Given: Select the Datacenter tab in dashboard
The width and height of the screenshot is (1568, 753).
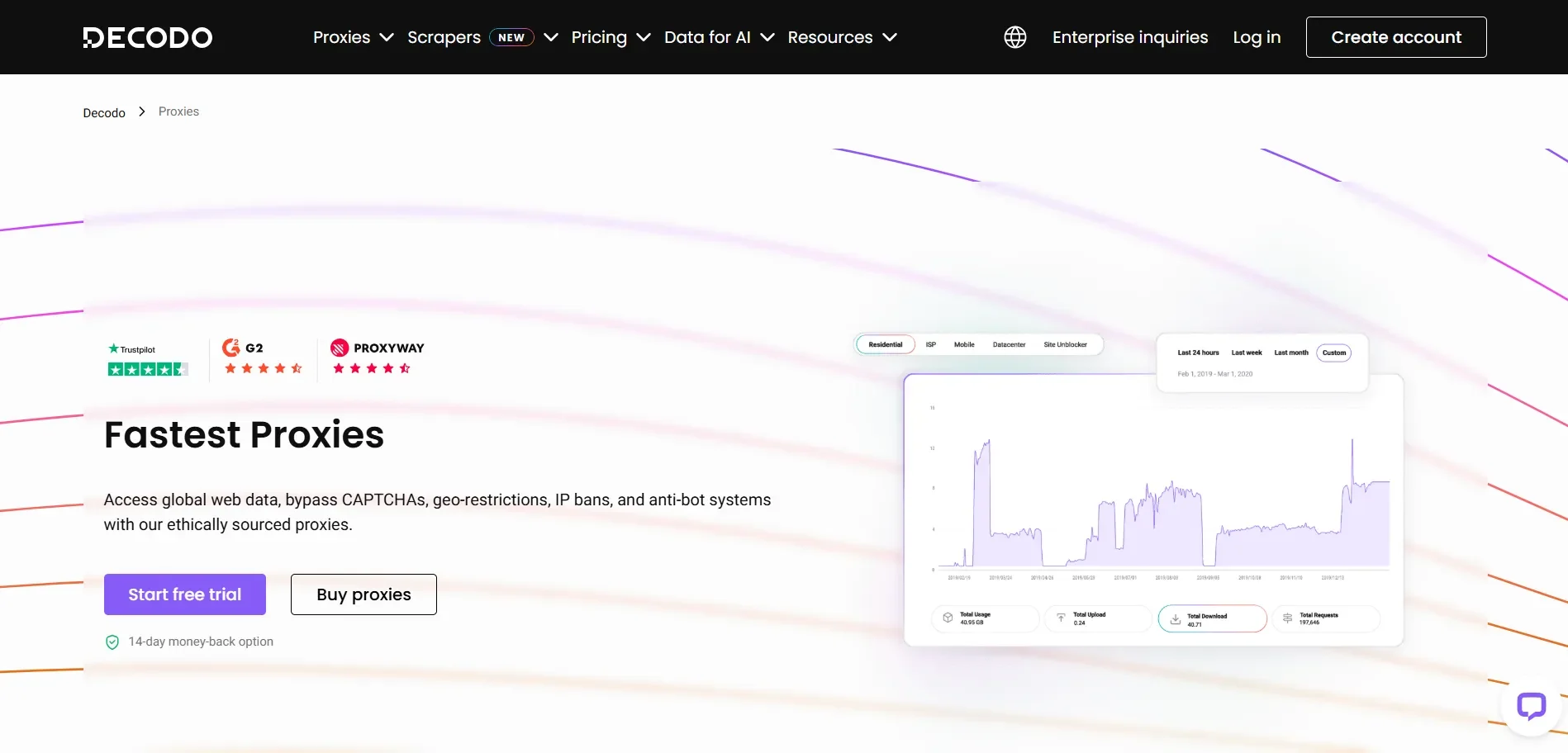Looking at the screenshot, I should 1009,344.
